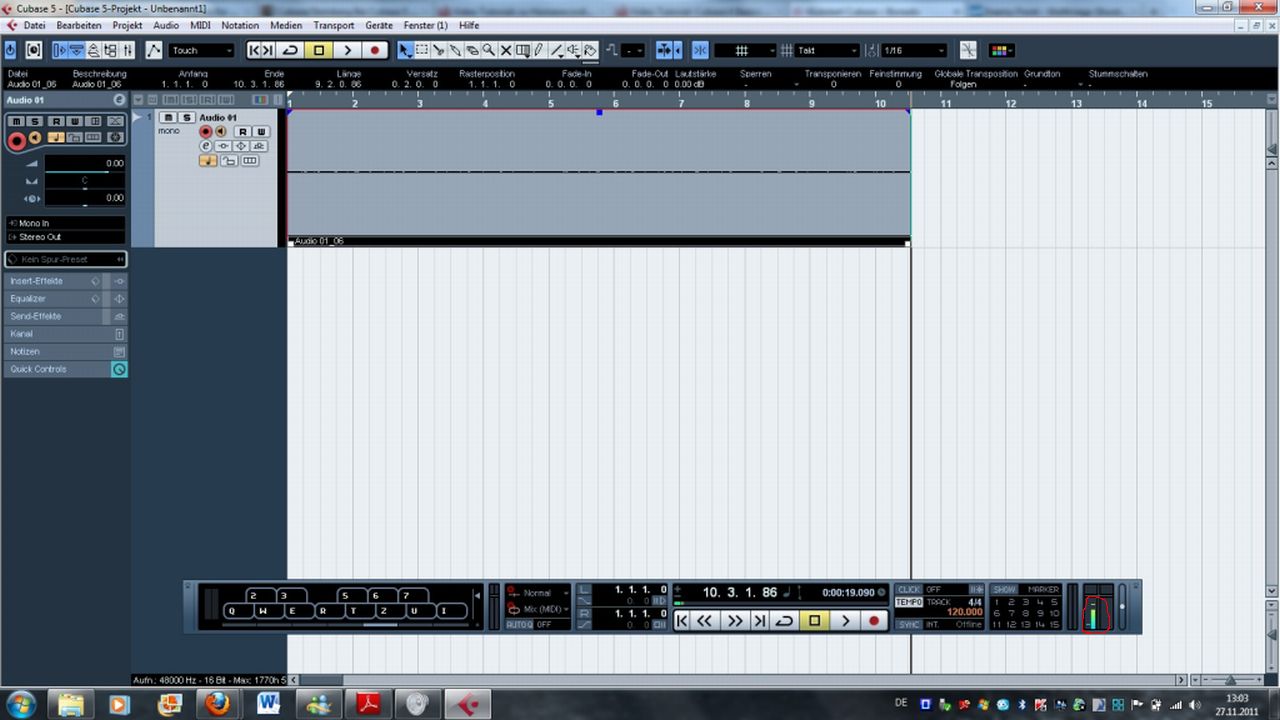Screen dimensions: 1280x720
Task: Click the red Record button in toolbar
Action: (x=375, y=50)
